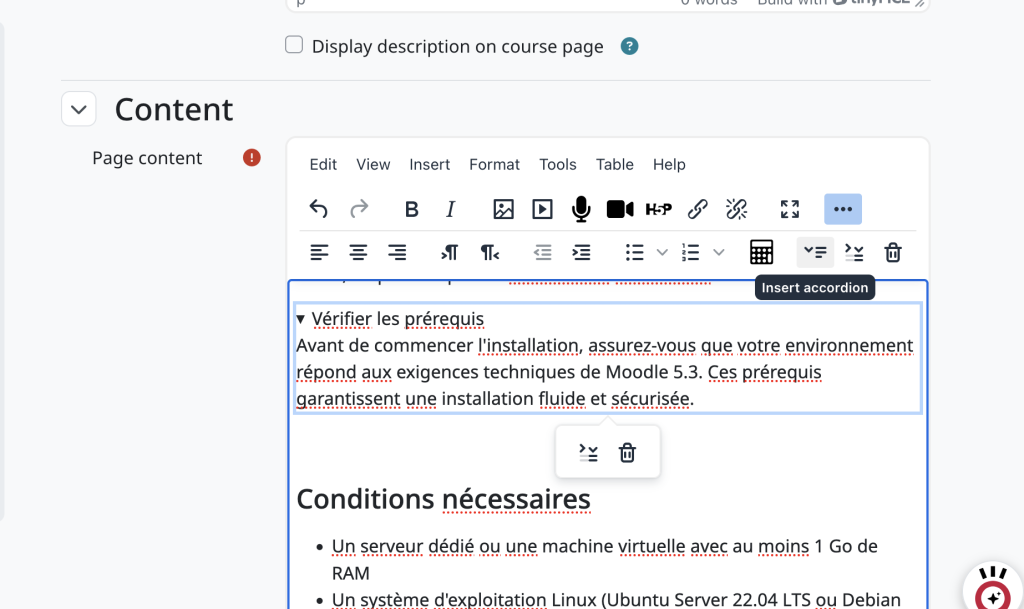Insert H5P content
This screenshot has width=1024, height=609.
coord(658,209)
